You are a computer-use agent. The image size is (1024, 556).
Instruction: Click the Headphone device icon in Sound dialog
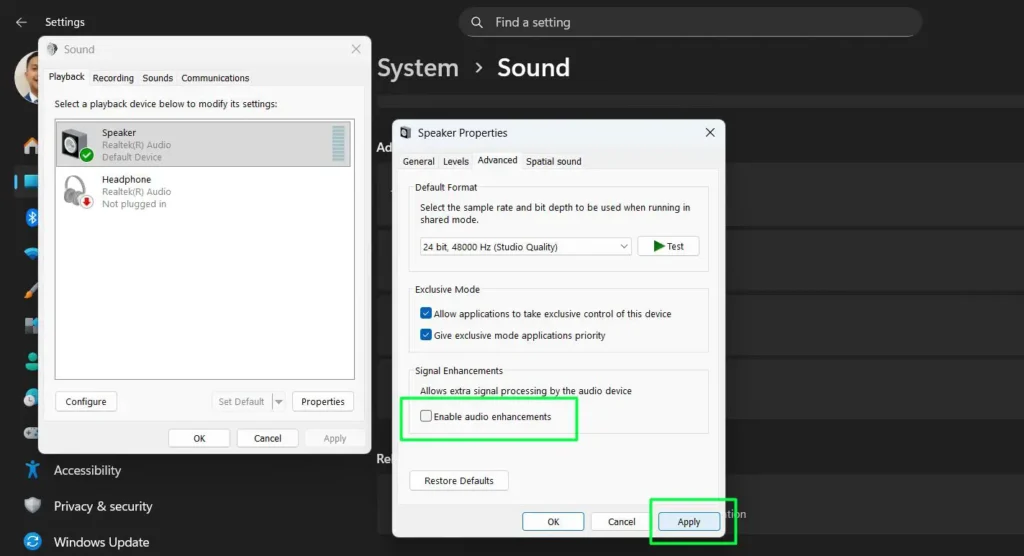[x=77, y=191]
